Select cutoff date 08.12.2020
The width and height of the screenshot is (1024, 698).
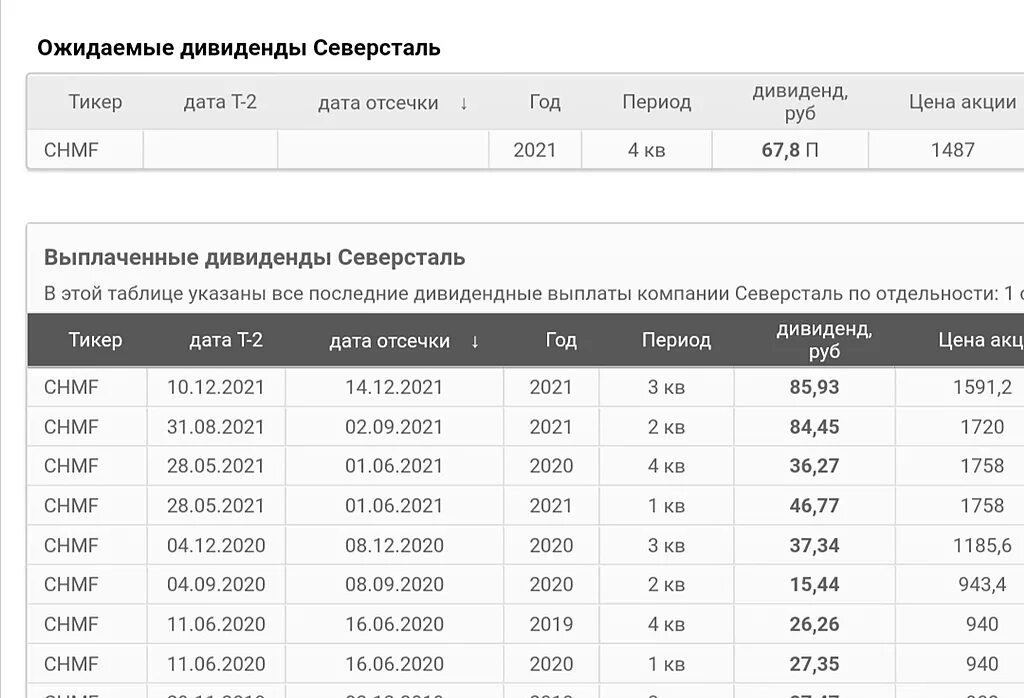click(x=394, y=545)
